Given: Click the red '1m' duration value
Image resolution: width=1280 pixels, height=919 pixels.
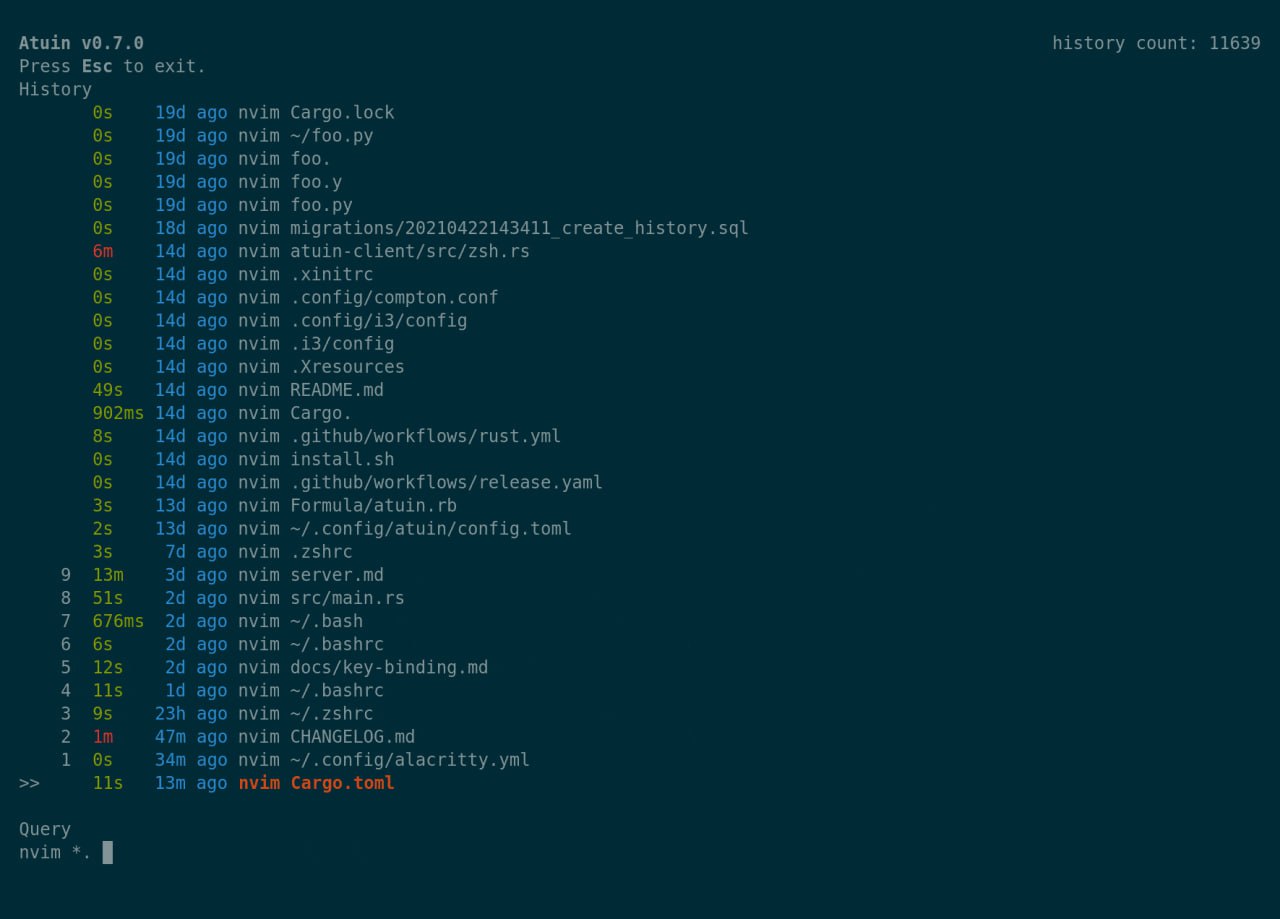Looking at the screenshot, I should pyautogui.click(x=103, y=736).
